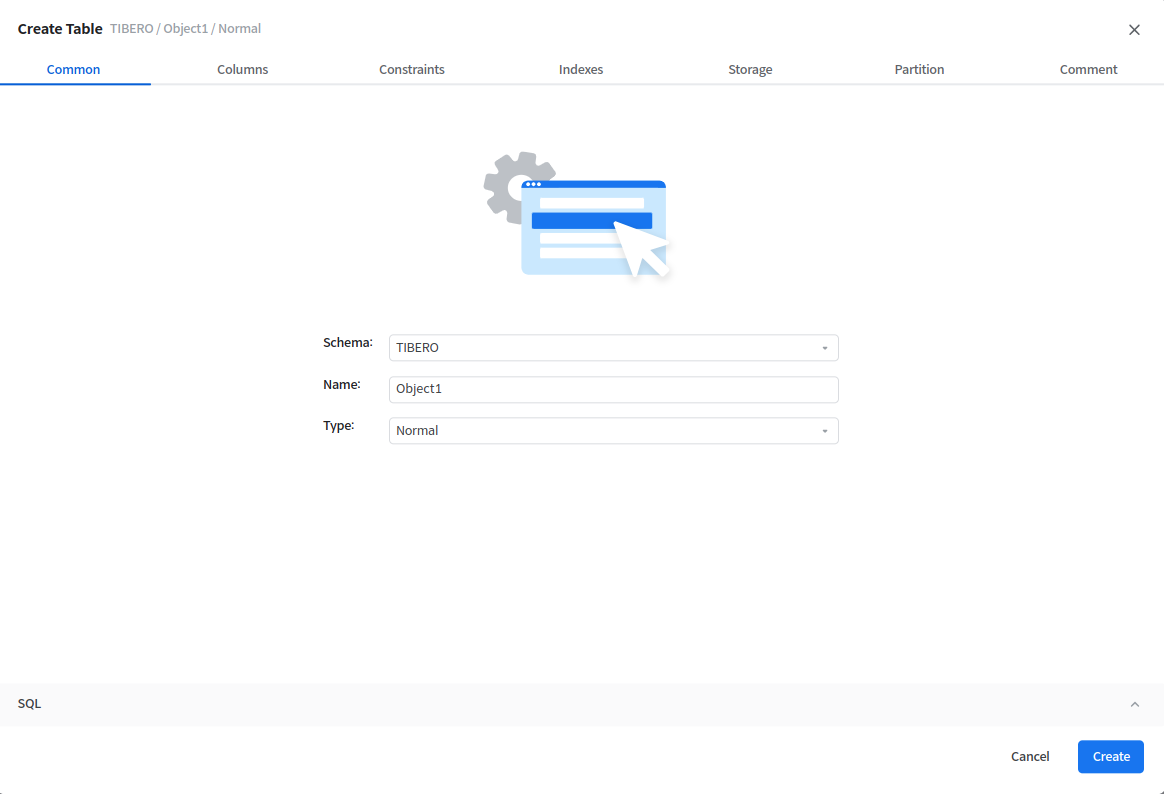Image resolution: width=1164 pixels, height=794 pixels.
Task: Show the Comment tab
Action: click(1088, 70)
